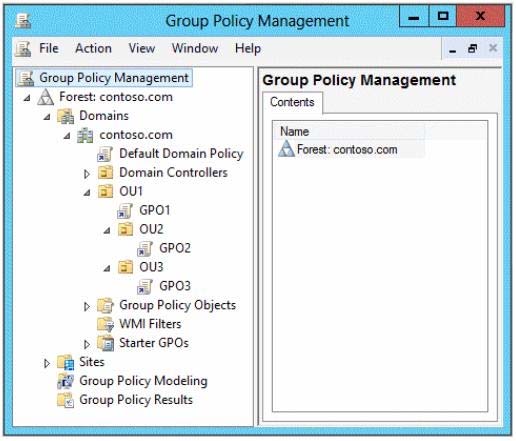Click the Sites folder icon
The height and width of the screenshot is (441, 516).
pyautogui.click(x=65, y=362)
